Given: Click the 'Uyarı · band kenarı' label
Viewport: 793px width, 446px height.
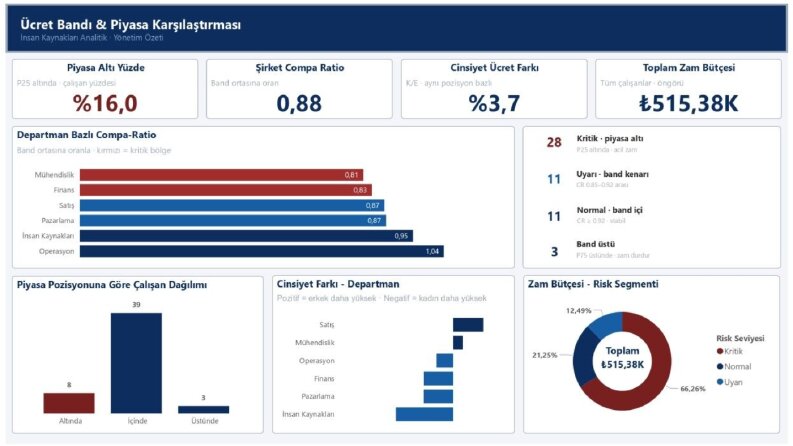Looking at the screenshot, I should (x=612, y=174).
